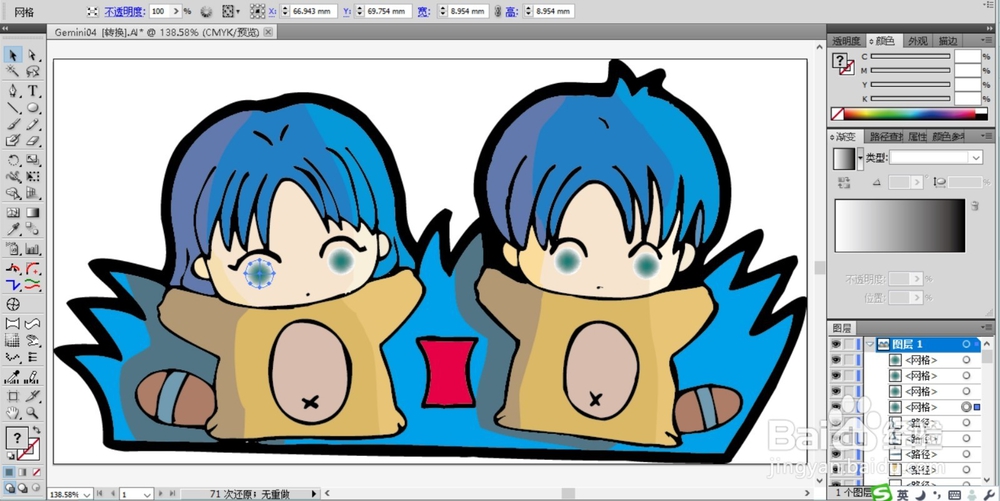This screenshot has height=501, width=1000.
Task: Reset to default fill and stroke
Action: pyautogui.click(x=10, y=456)
